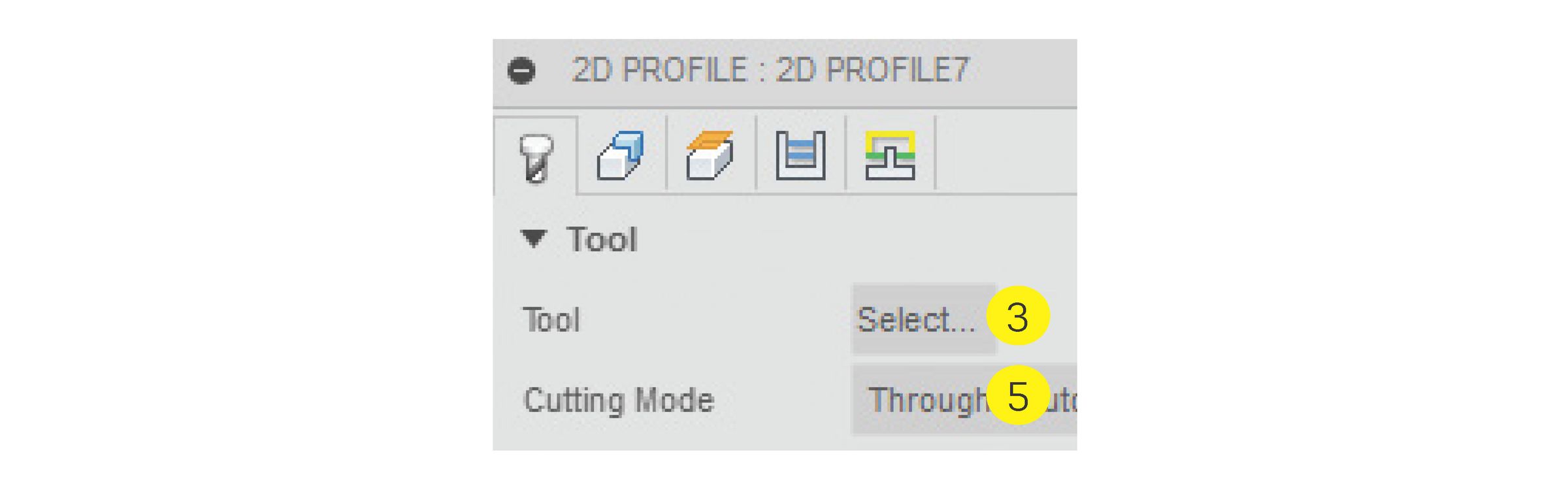Collapse the 2D Profile dialog with minus icon
The width and height of the screenshot is (1568, 490).
pos(521,71)
